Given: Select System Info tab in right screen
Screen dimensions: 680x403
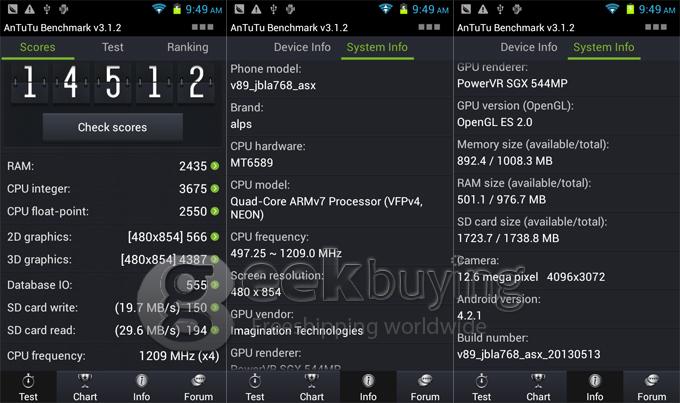Looking at the screenshot, I should [604, 47].
